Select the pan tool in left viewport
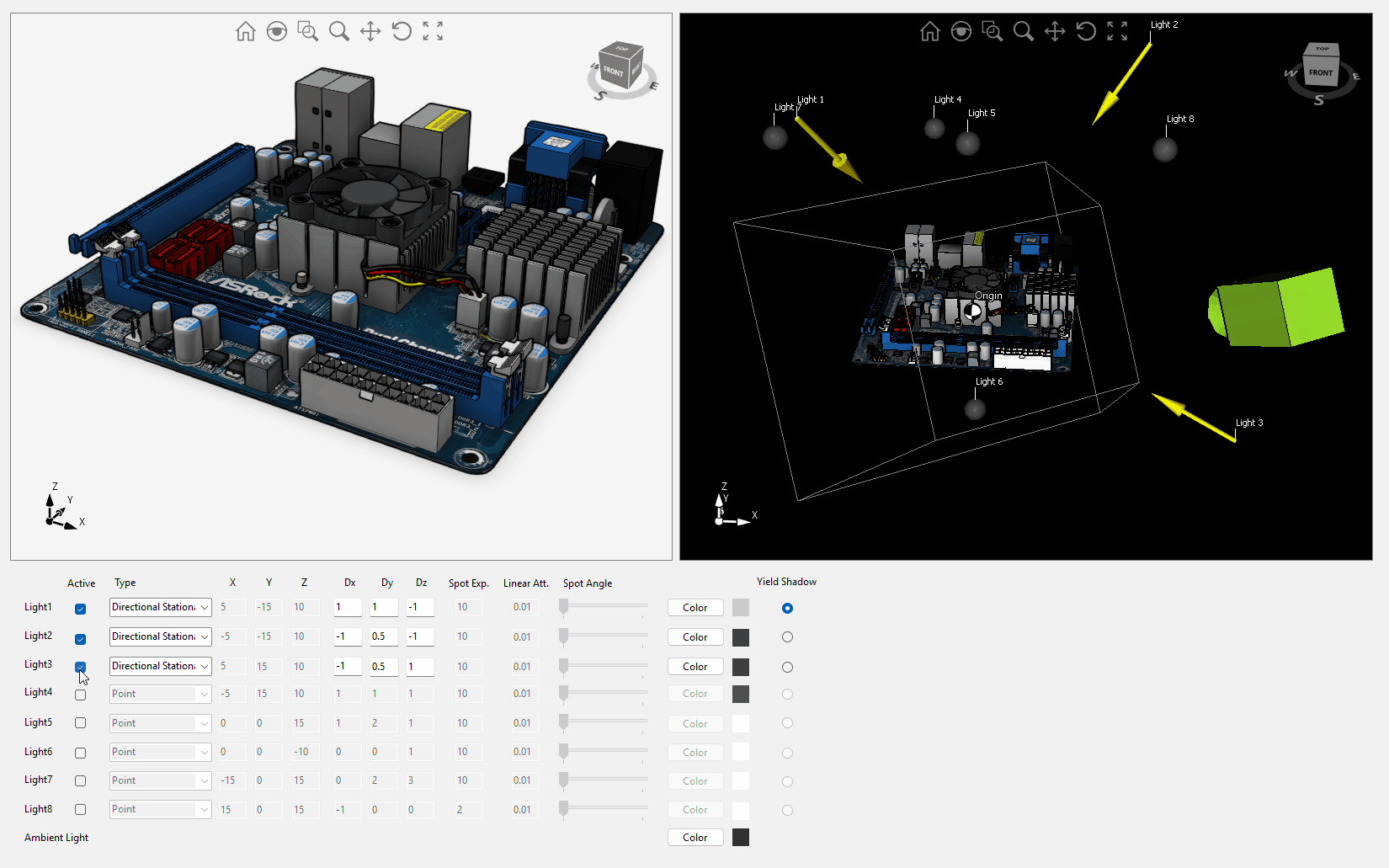Screen dimensions: 1389x868 [x=370, y=32]
